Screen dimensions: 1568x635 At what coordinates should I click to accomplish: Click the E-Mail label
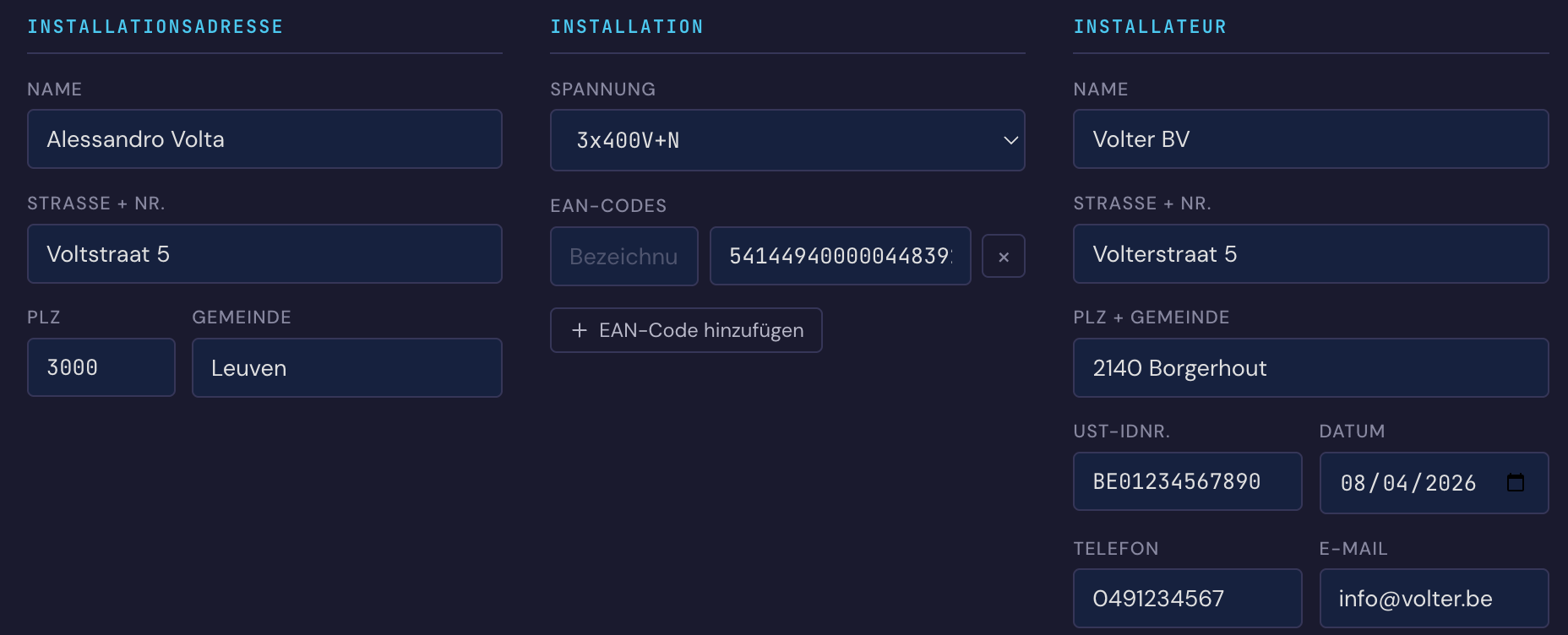pos(1353,549)
